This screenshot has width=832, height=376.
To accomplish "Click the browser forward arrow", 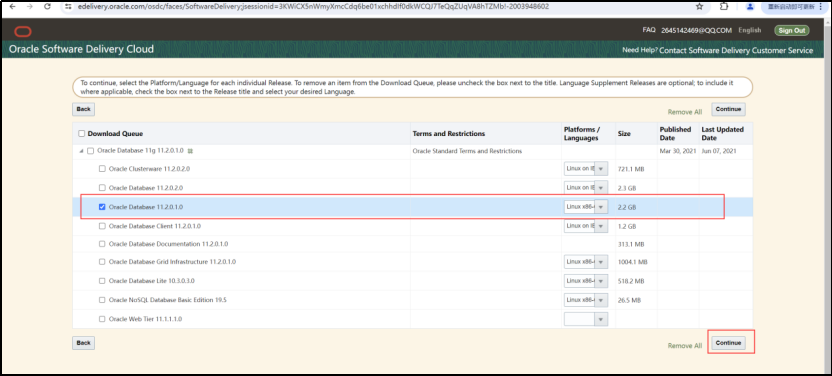I will (x=29, y=7).
